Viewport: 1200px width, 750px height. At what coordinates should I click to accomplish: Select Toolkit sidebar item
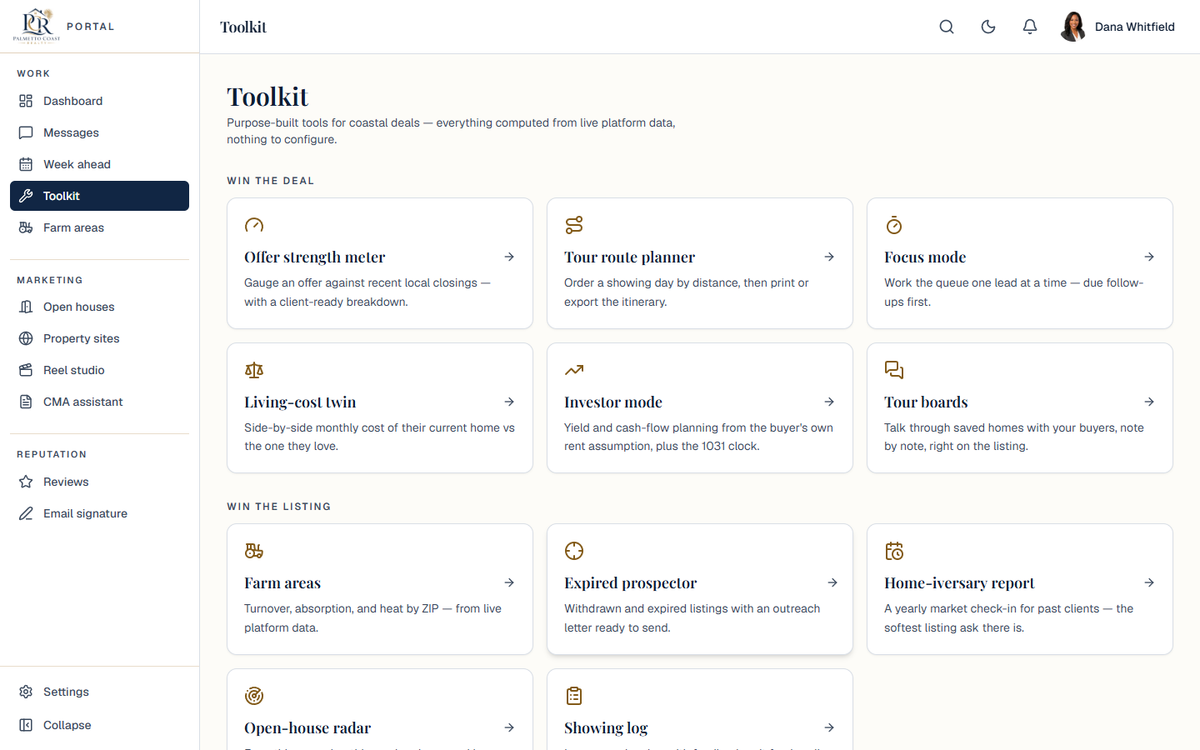(x=99, y=196)
